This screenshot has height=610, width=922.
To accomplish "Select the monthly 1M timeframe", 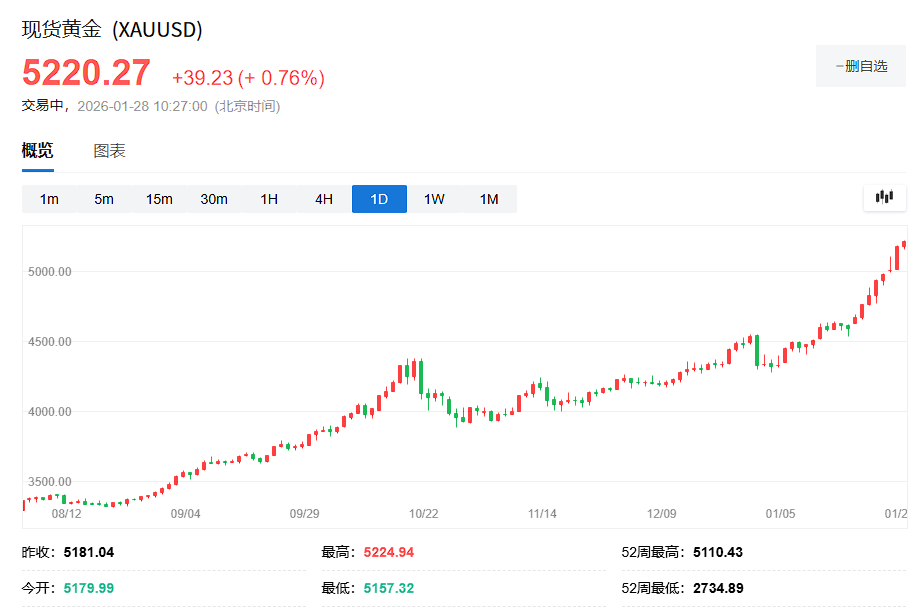I will pos(489,199).
